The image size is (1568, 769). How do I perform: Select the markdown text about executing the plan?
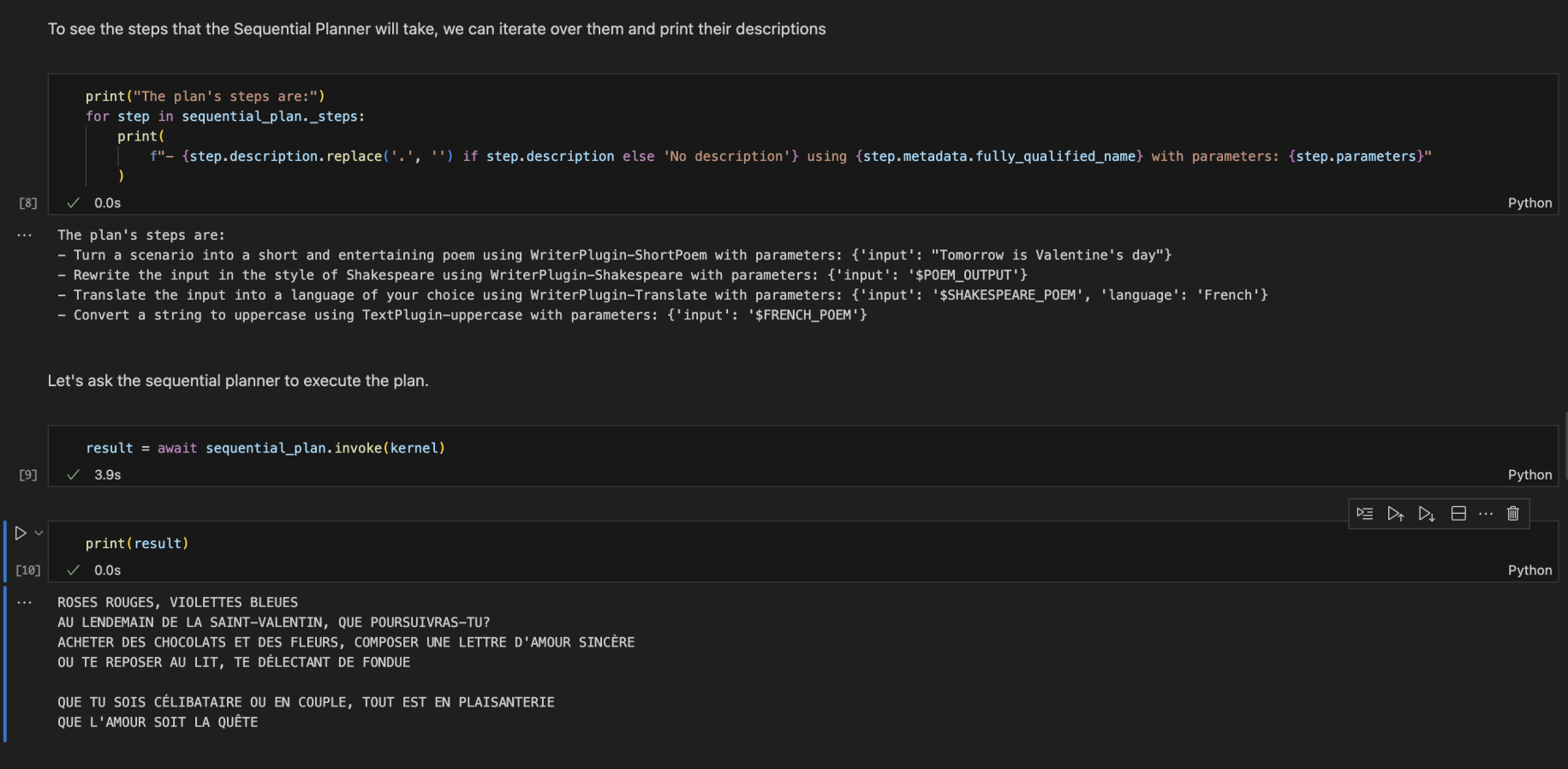(x=238, y=381)
